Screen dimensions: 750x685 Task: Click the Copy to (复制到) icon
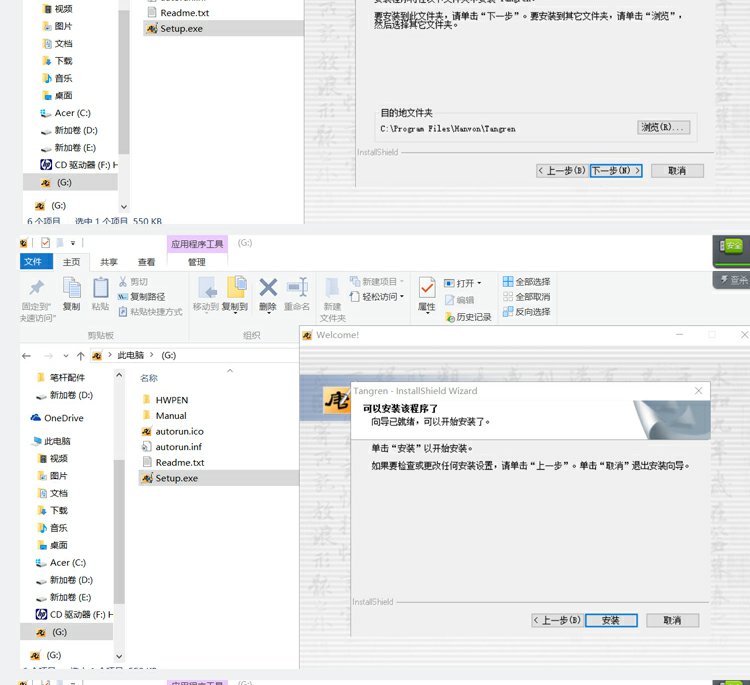236,287
